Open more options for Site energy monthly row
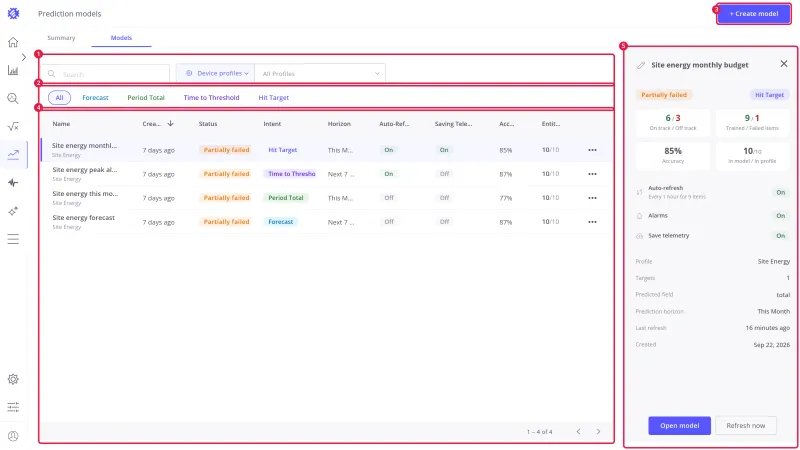Screen dimensions: 800x450 tap(592, 150)
